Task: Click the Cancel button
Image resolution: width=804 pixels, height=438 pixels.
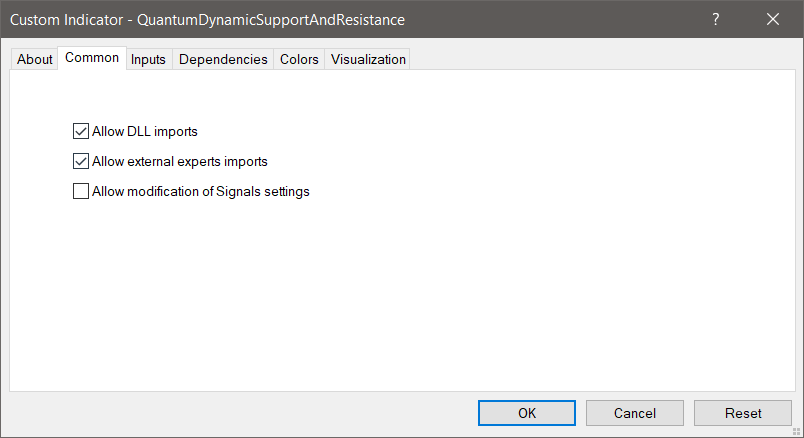Action: coord(635,413)
